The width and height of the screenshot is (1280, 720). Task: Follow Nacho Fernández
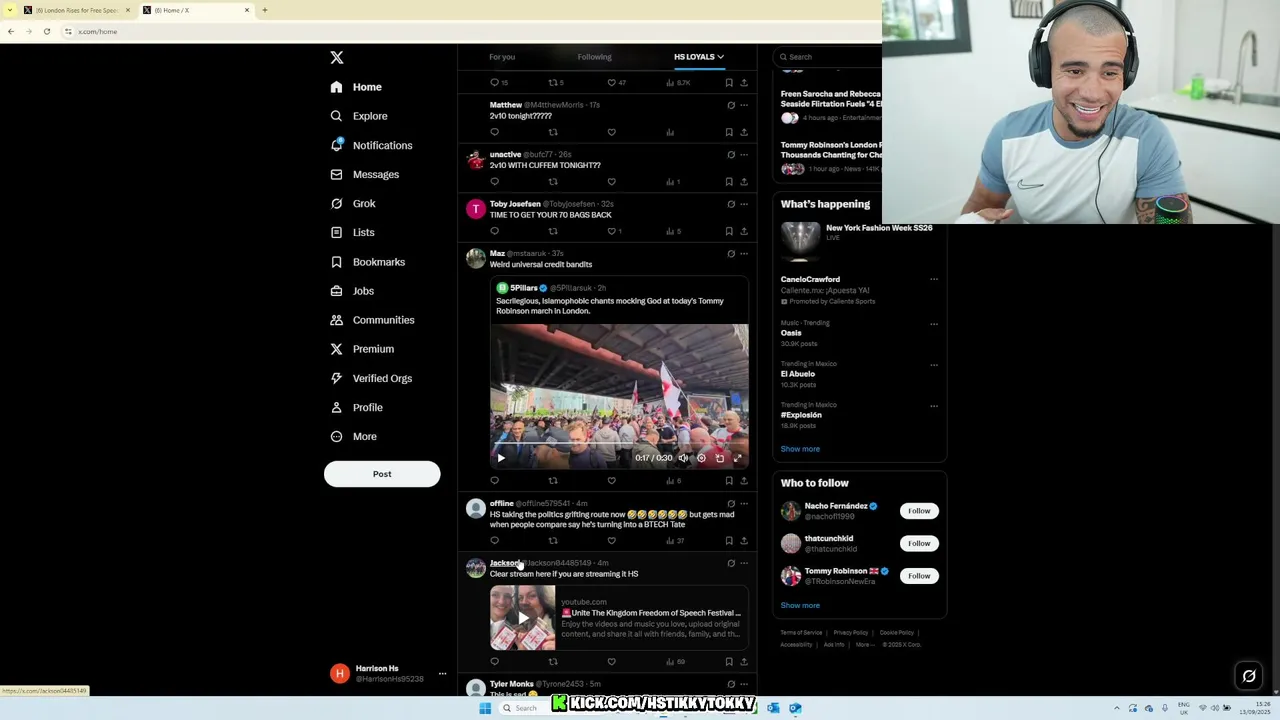point(919,511)
